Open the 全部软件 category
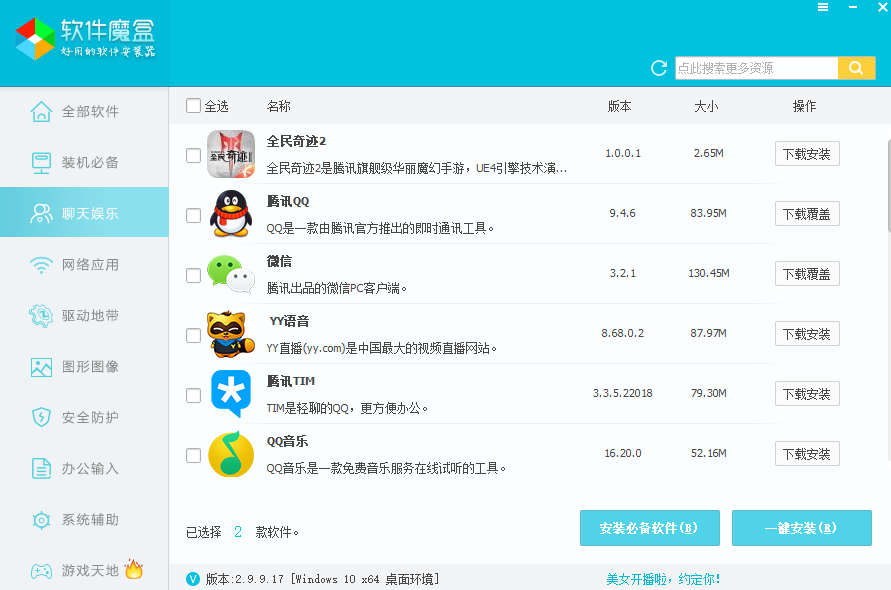891x590 pixels. coord(84,111)
